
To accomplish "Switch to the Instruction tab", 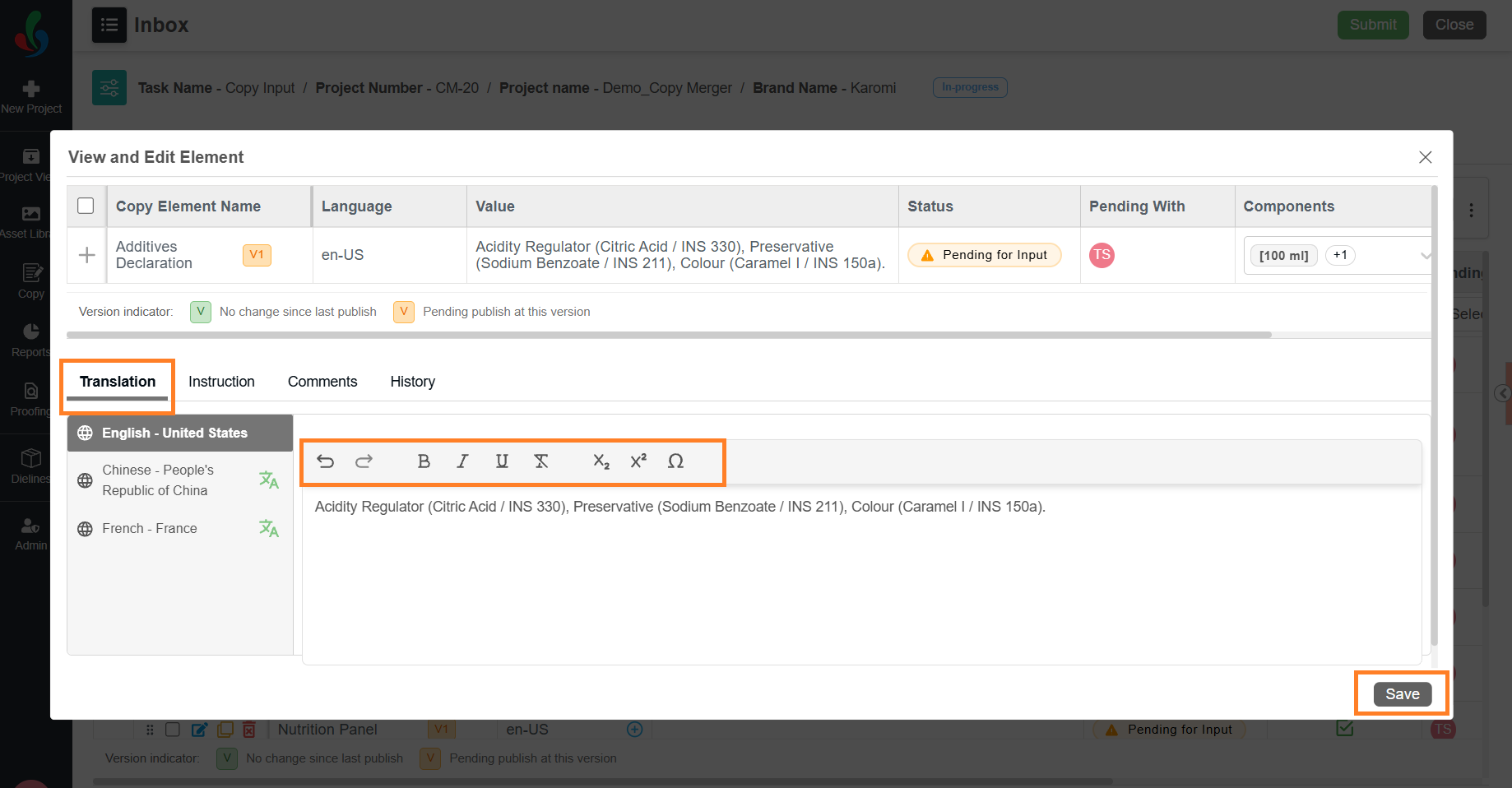I will tap(221, 382).
